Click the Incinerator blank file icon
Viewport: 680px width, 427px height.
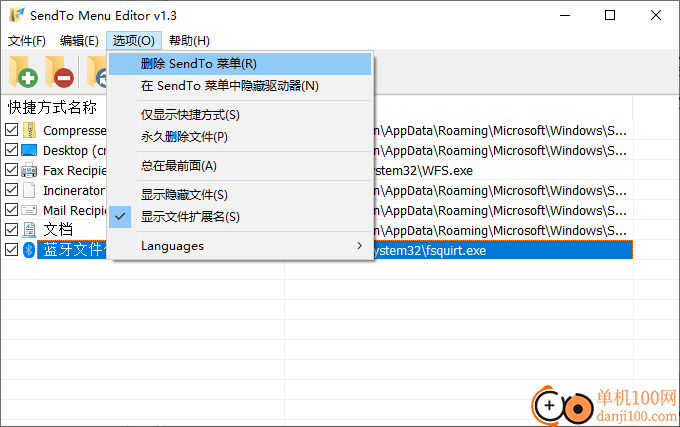pyautogui.click(x=29, y=190)
